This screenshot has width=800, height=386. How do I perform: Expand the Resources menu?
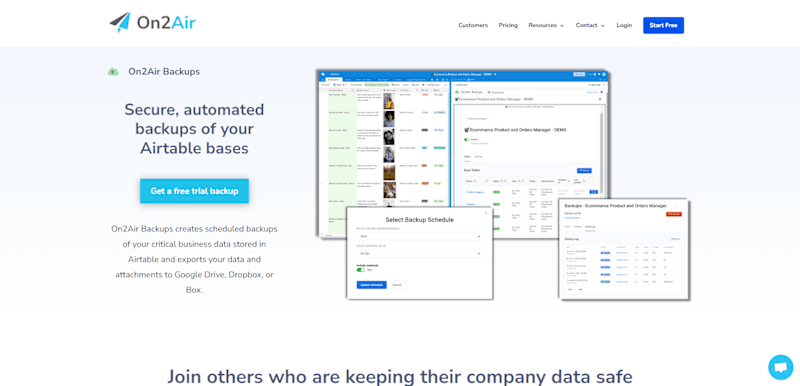[x=546, y=25]
